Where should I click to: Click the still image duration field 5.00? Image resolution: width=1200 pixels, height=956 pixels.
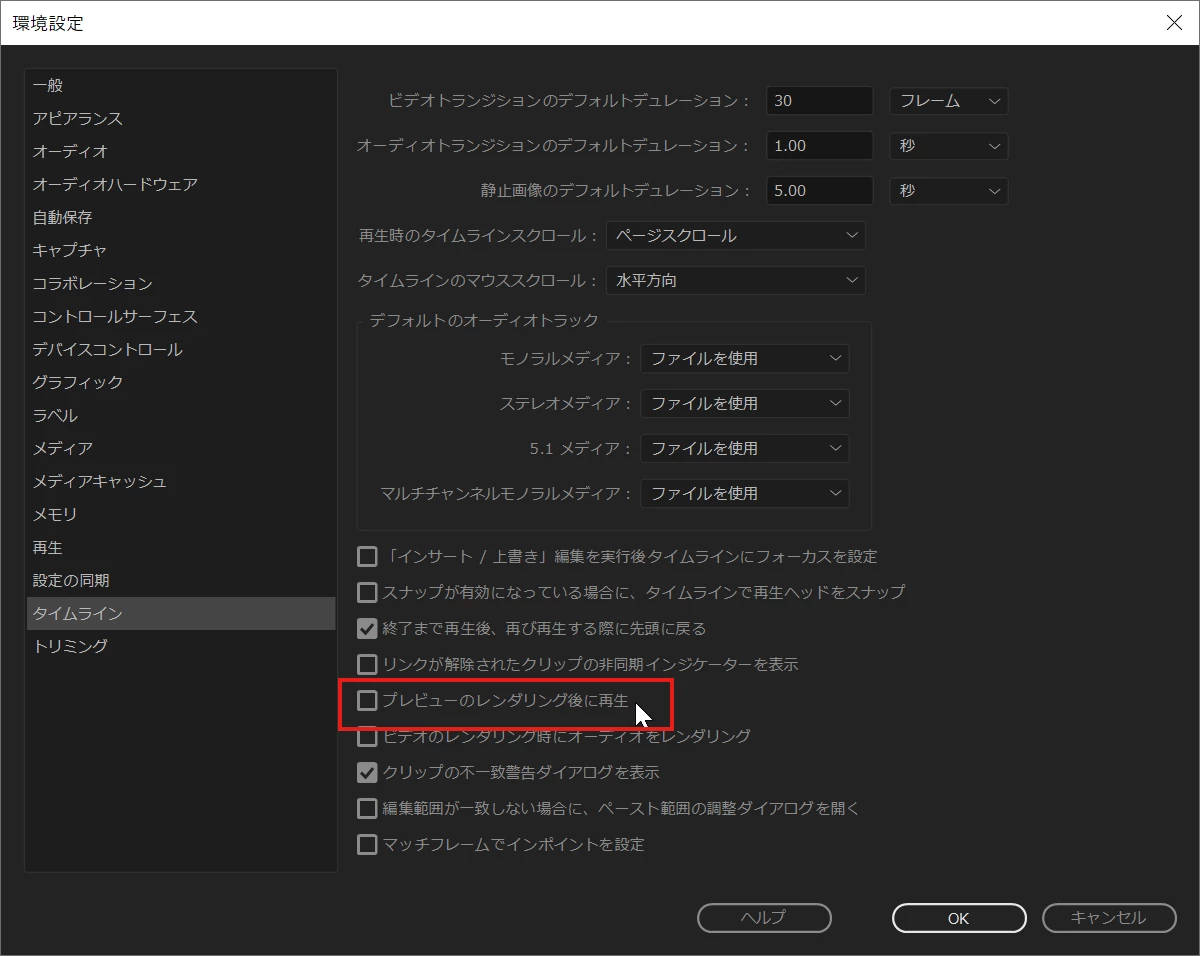tap(820, 191)
